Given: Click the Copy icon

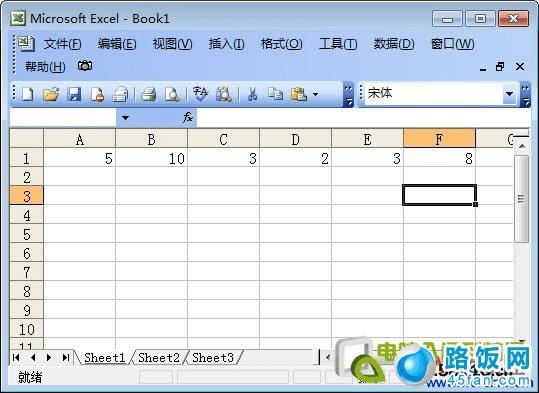Looking at the screenshot, I should point(275,94).
